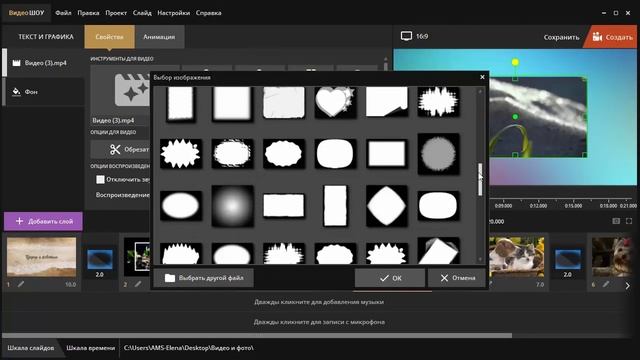Click the Сохранить button
This screenshot has height=360, width=640.
point(561,37)
